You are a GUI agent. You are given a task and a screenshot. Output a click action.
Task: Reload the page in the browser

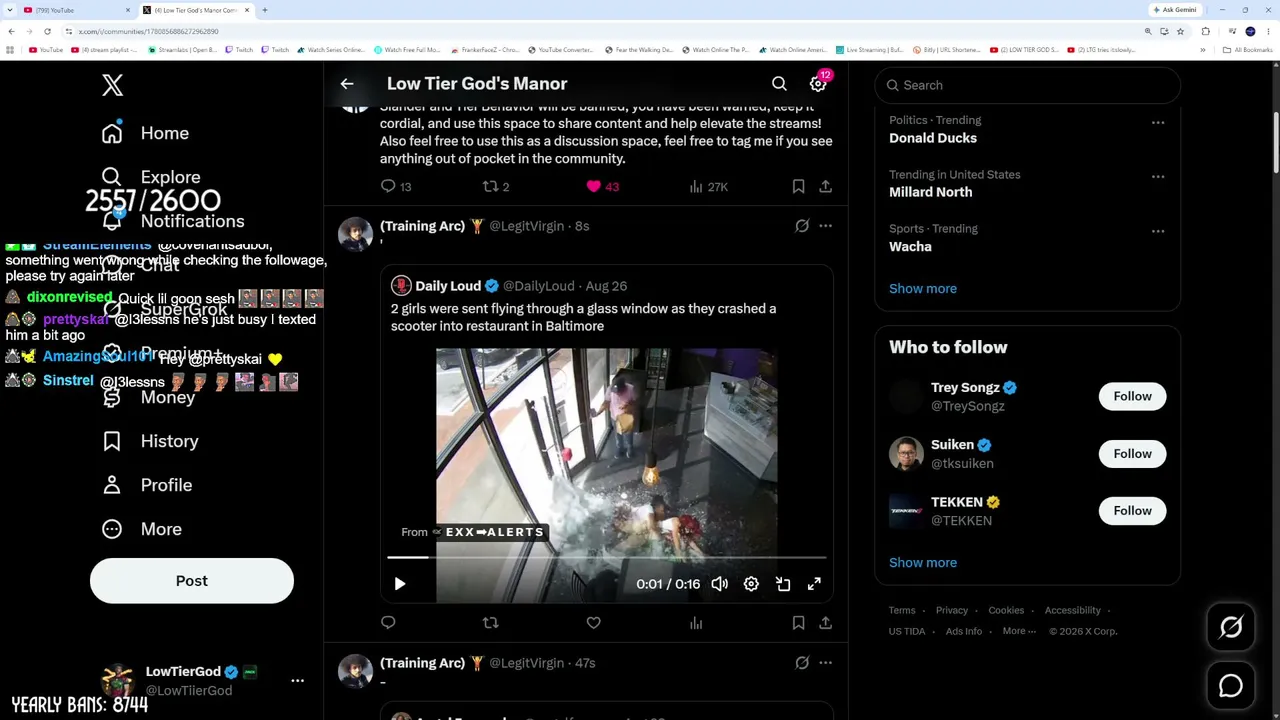pyautogui.click(x=47, y=31)
